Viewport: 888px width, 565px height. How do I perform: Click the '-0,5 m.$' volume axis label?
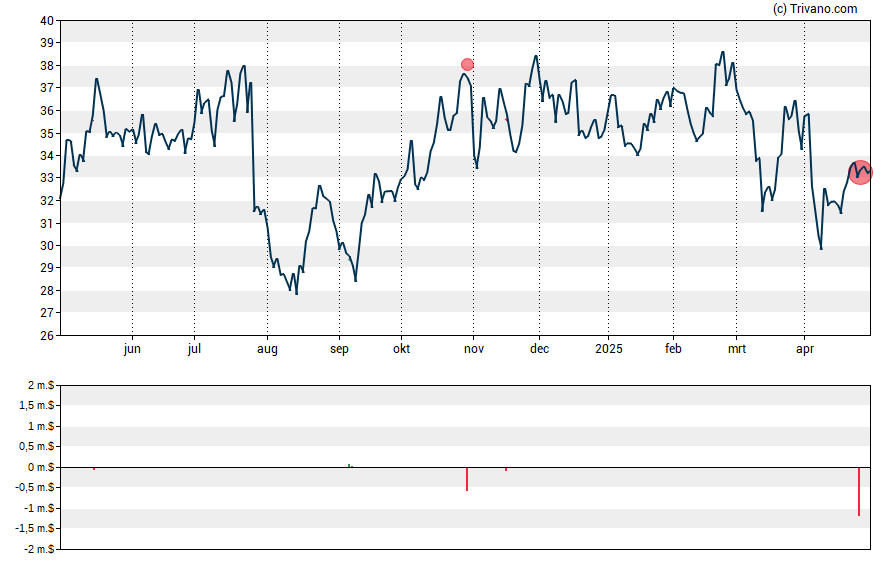(36, 487)
